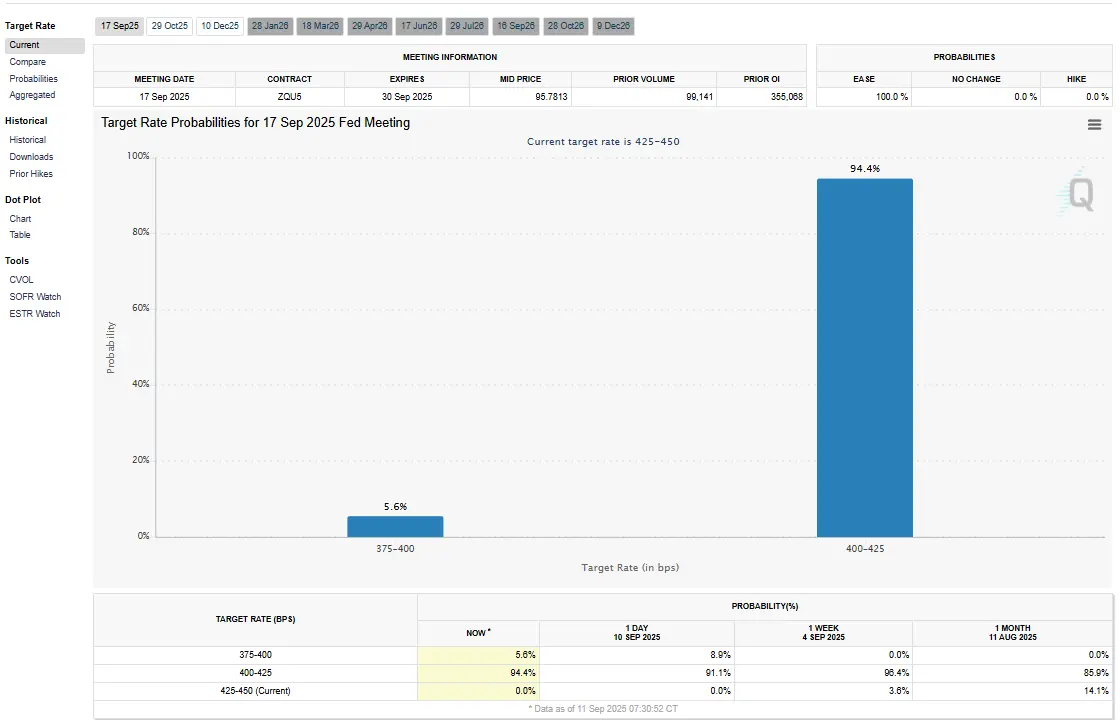Click the 400-425 probability bar

tap(865, 358)
